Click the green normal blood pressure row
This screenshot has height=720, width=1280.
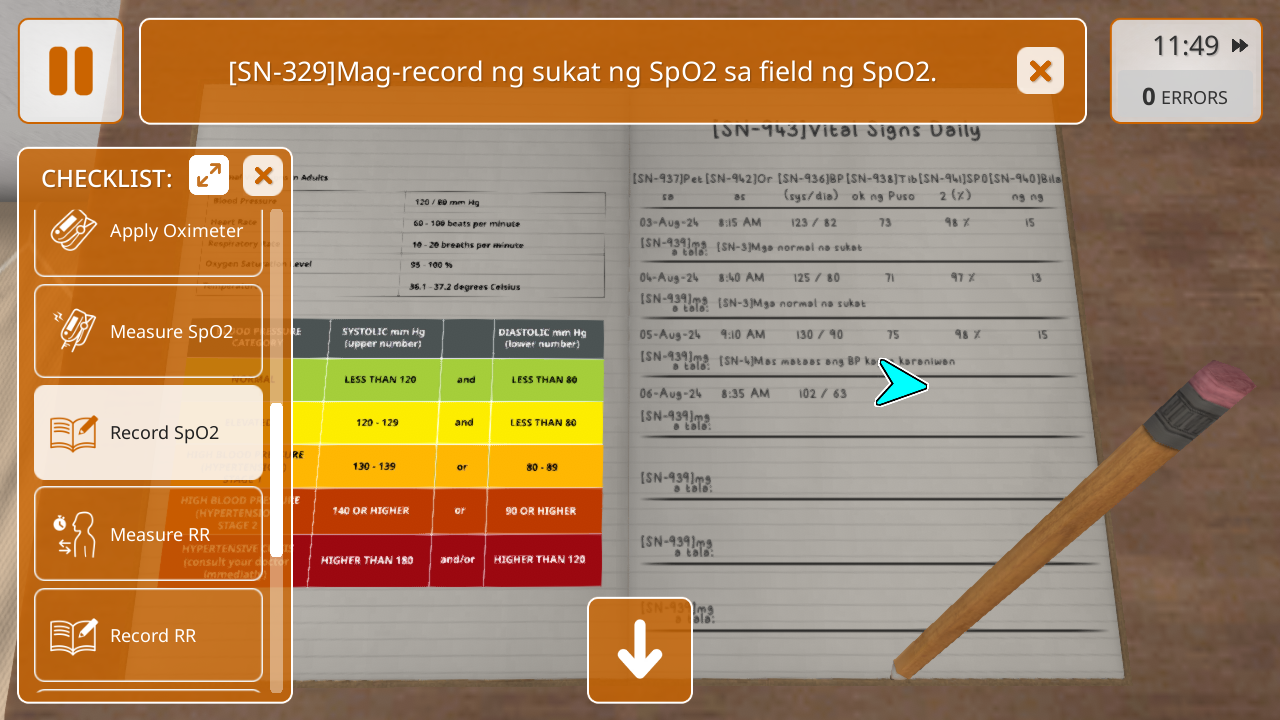(465, 380)
